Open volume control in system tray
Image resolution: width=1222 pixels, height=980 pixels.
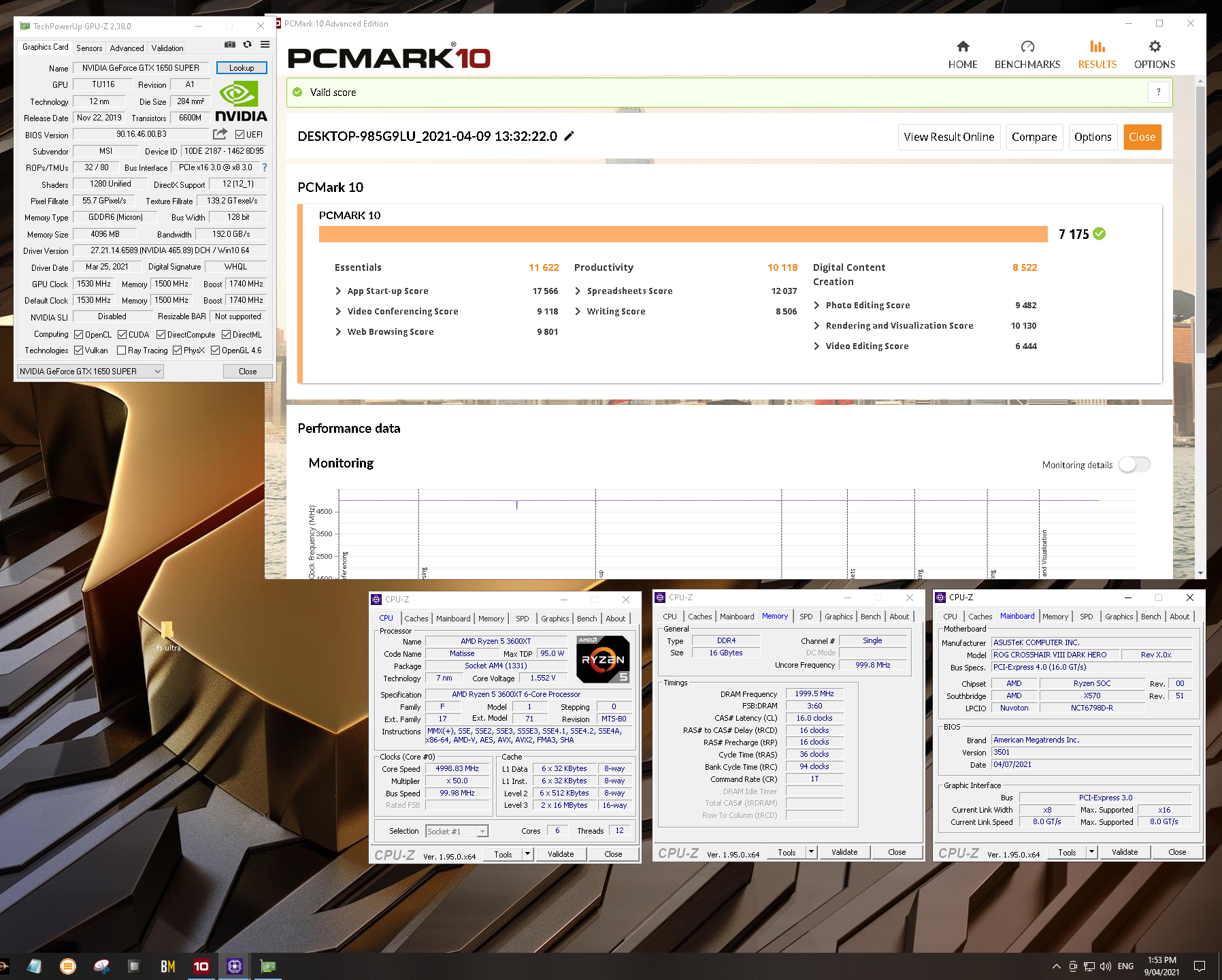1106,966
